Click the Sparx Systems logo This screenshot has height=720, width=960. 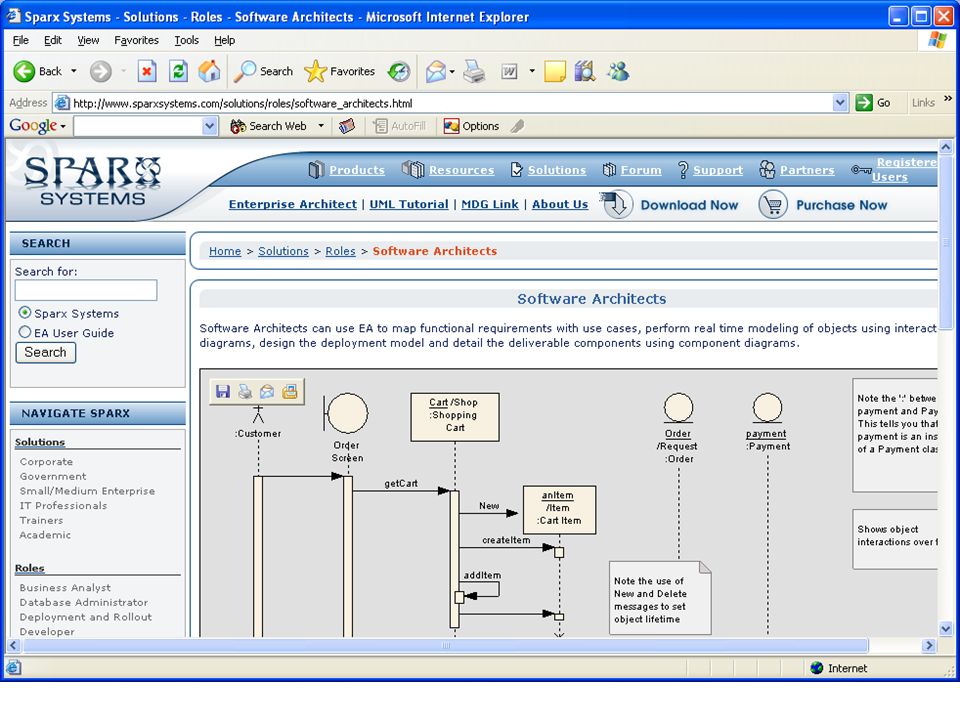point(92,181)
